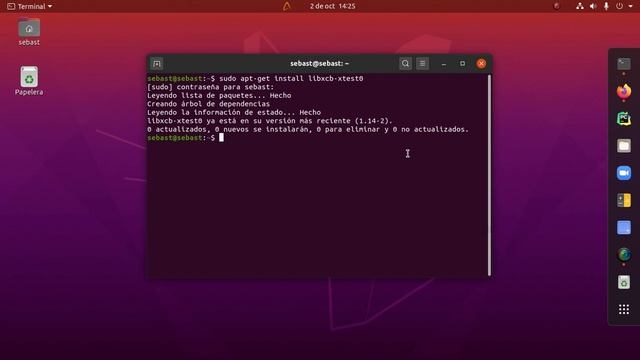The width and height of the screenshot is (640, 360).
Task: Close the terminal window
Action: pos(481,64)
